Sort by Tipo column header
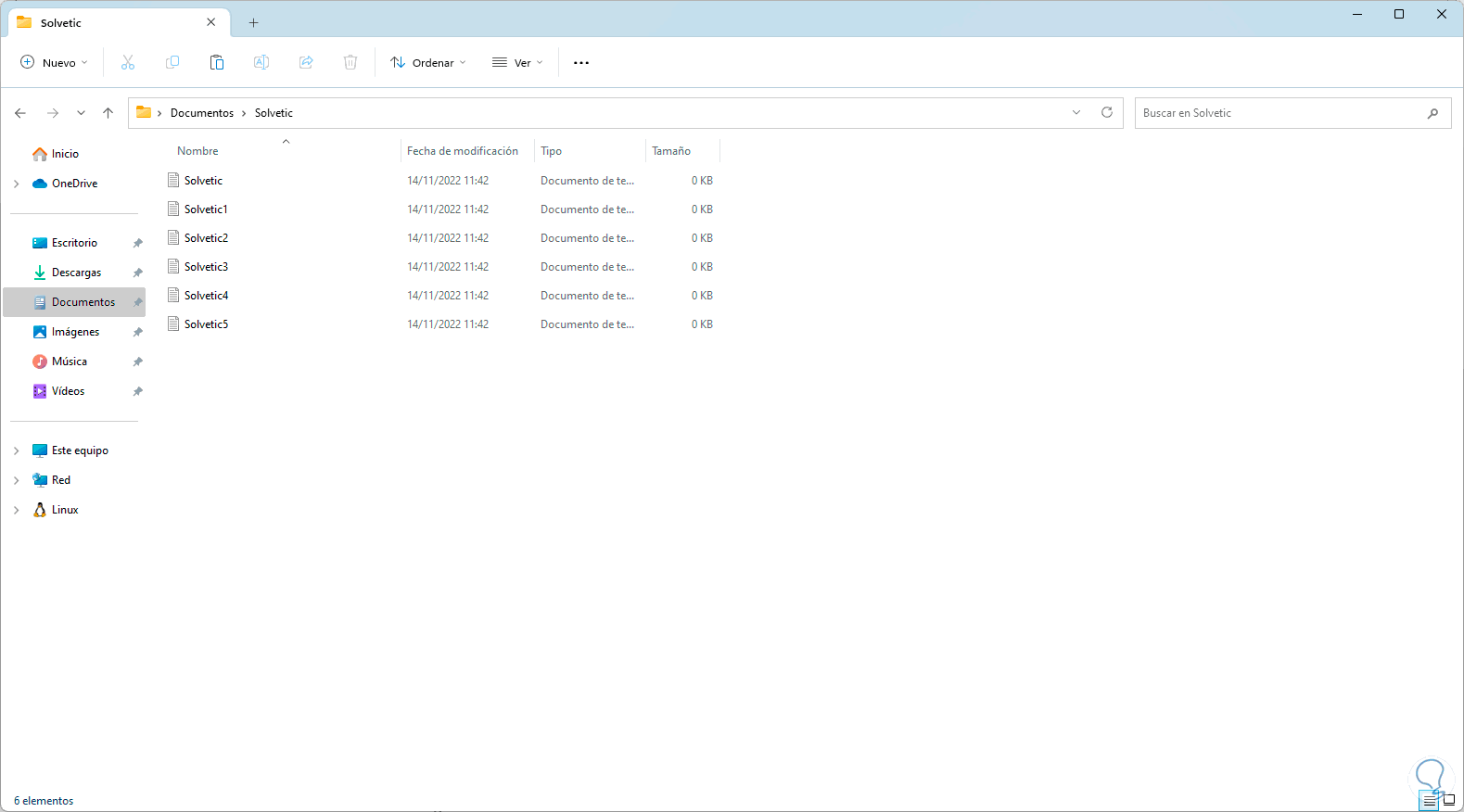Image resolution: width=1464 pixels, height=812 pixels. point(551,151)
